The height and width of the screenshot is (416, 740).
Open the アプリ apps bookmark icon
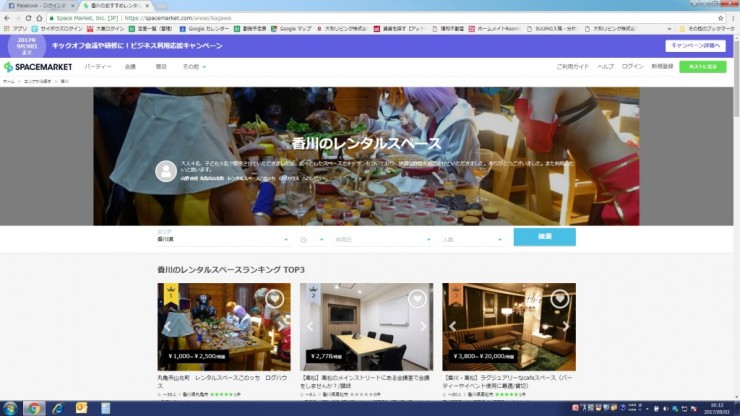click(x=15, y=29)
